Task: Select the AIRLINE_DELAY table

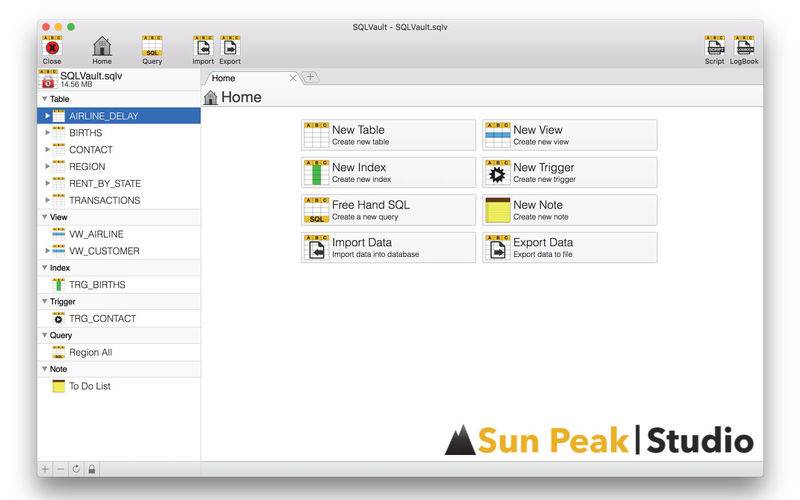Action: [x=119, y=116]
